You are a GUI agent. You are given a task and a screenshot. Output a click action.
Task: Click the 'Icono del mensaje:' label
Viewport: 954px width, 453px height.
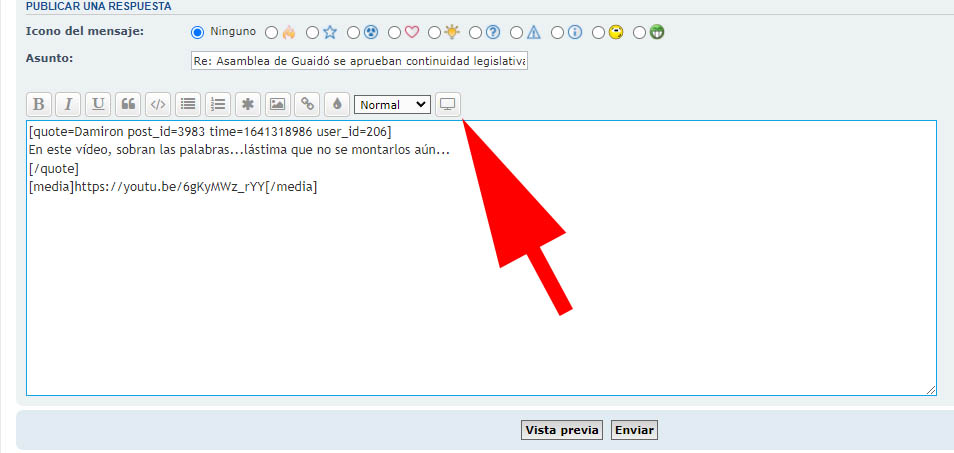tap(85, 31)
